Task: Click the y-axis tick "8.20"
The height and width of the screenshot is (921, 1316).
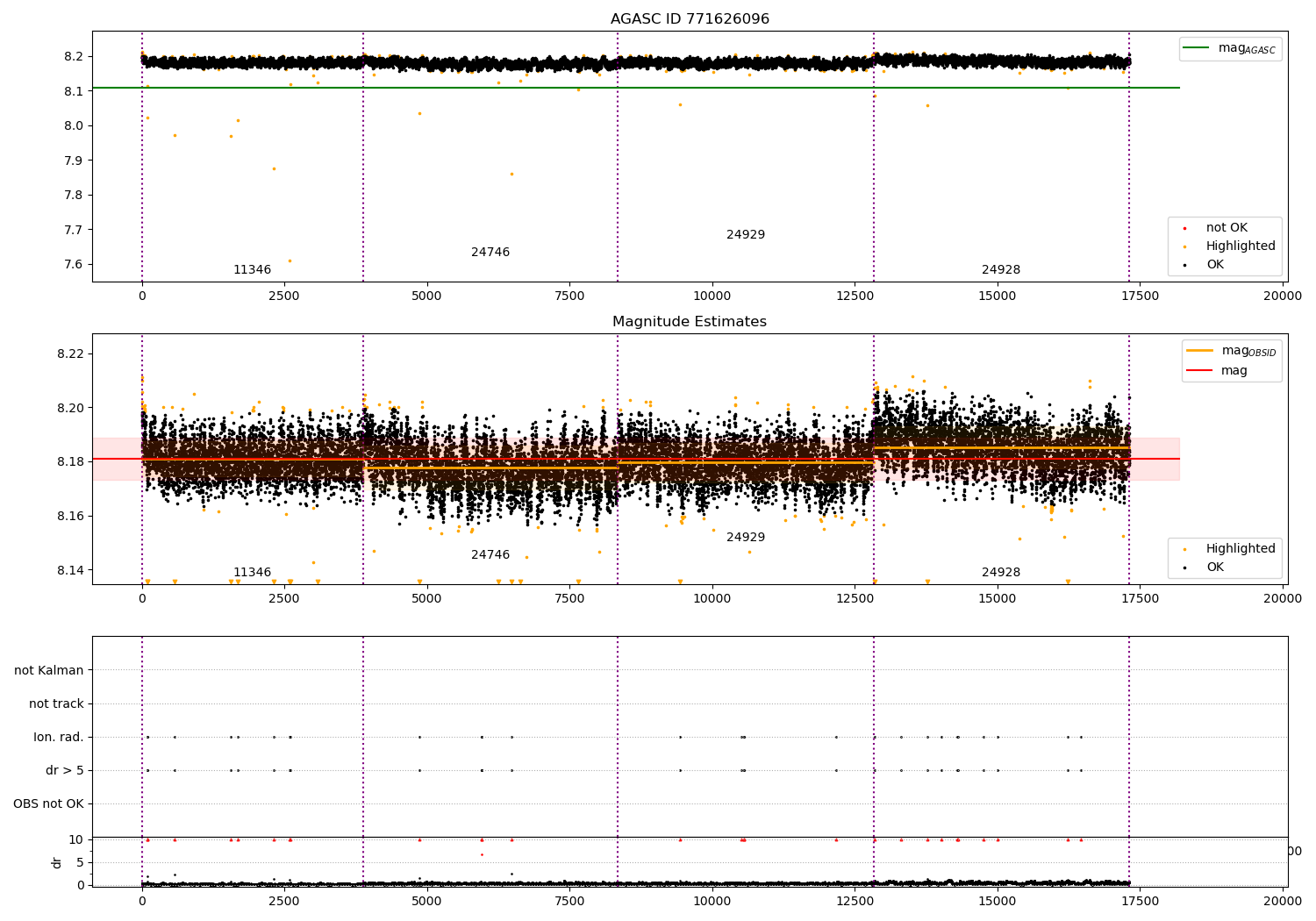Action: [x=70, y=409]
